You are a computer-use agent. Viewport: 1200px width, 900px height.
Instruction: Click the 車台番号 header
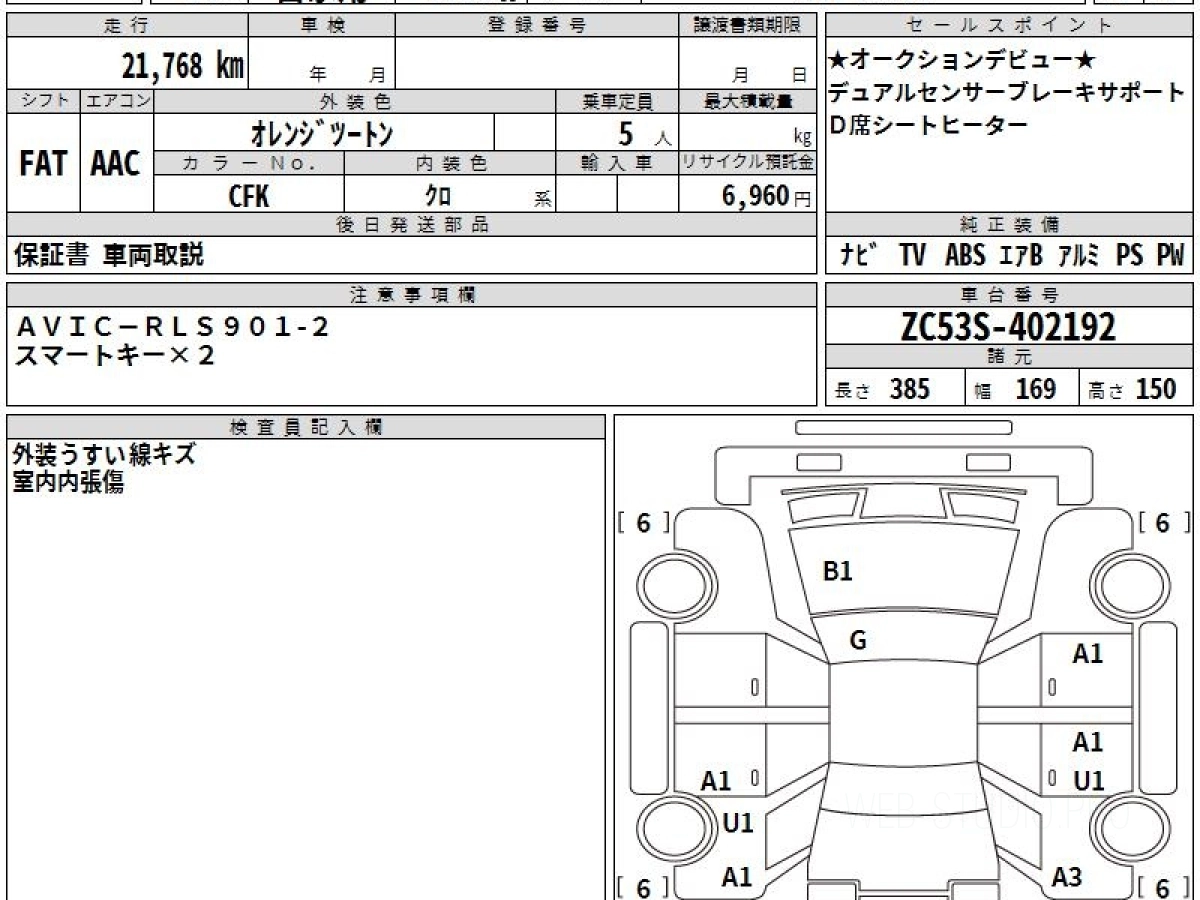[x=1009, y=295]
